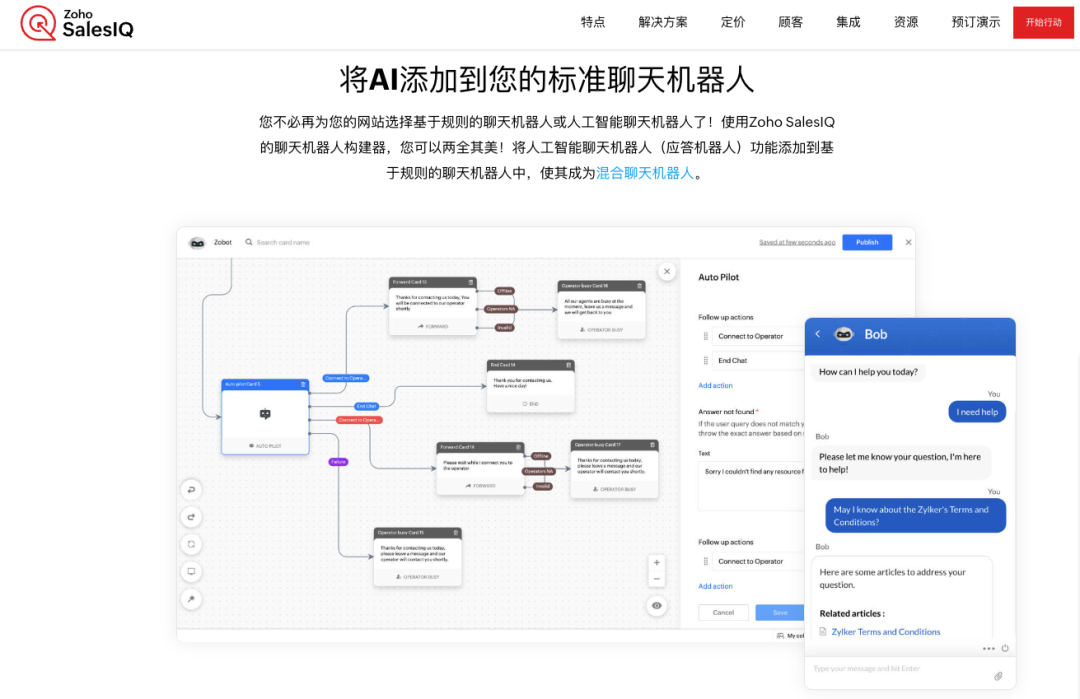Image resolution: width=1080 pixels, height=699 pixels.
Task: Open the 解决方案 menu item
Action: pyautogui.click(x=663, y=22)
